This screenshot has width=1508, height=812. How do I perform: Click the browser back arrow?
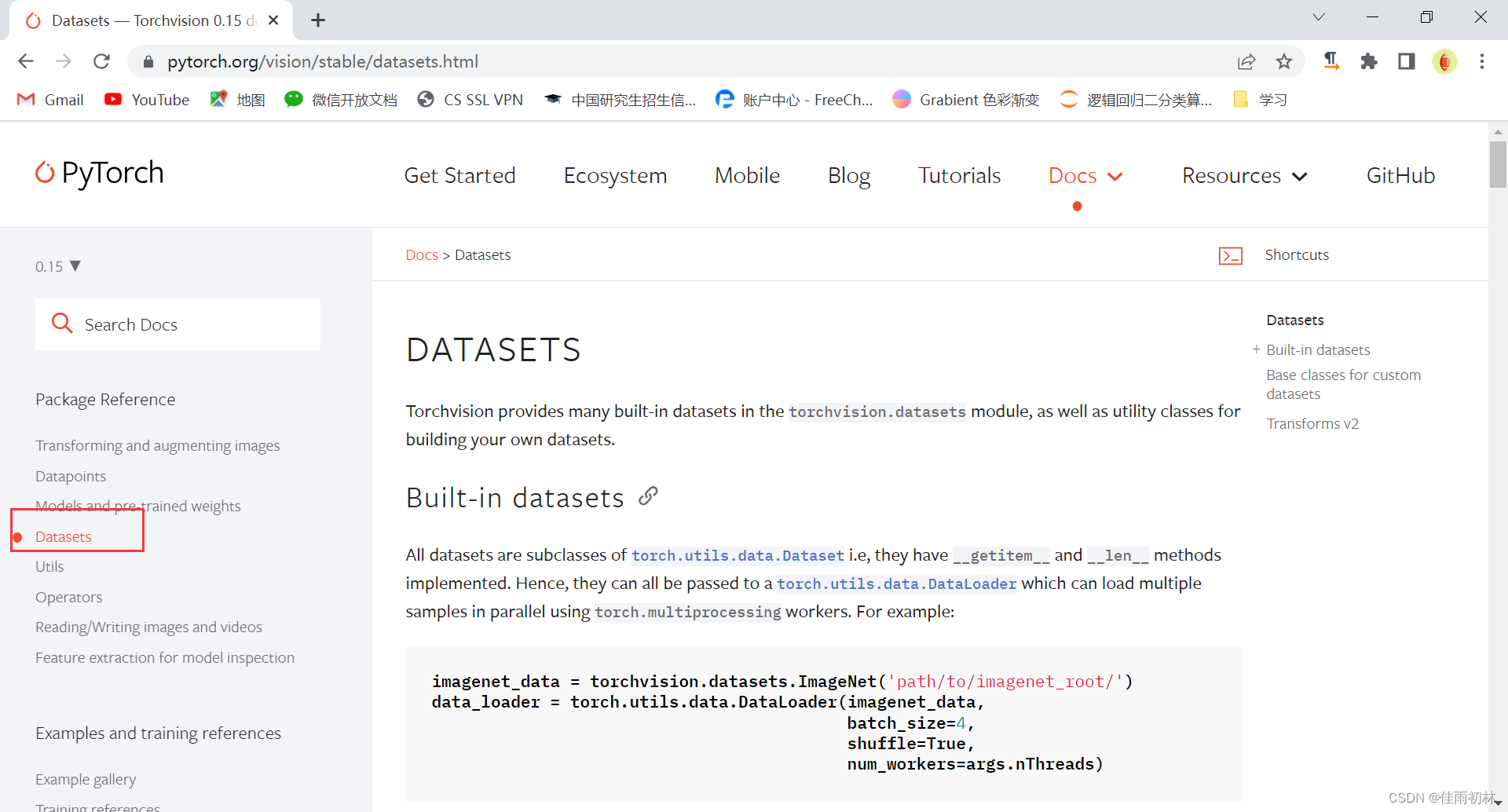(26, 61)
